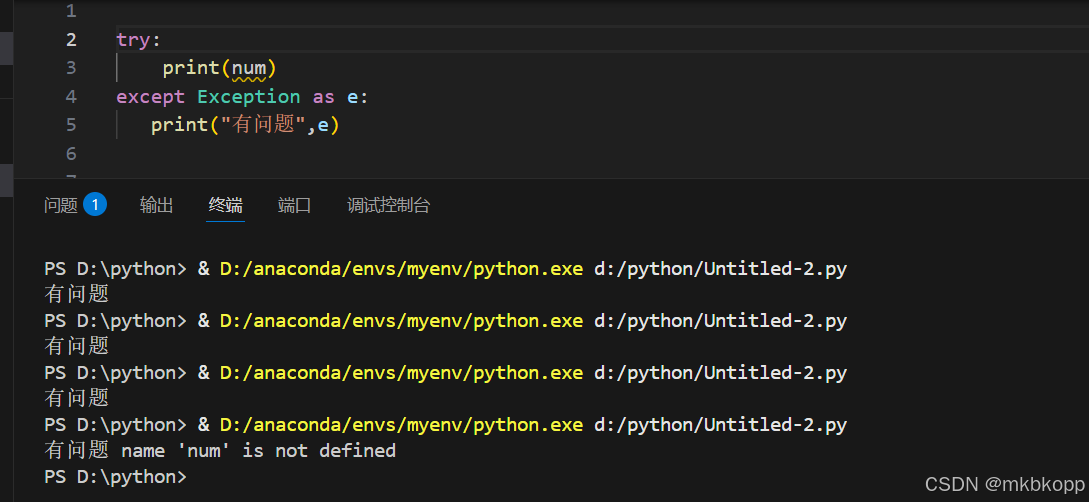Click the underlined num variable
The image size is (1089, 502).
point(249,69)
